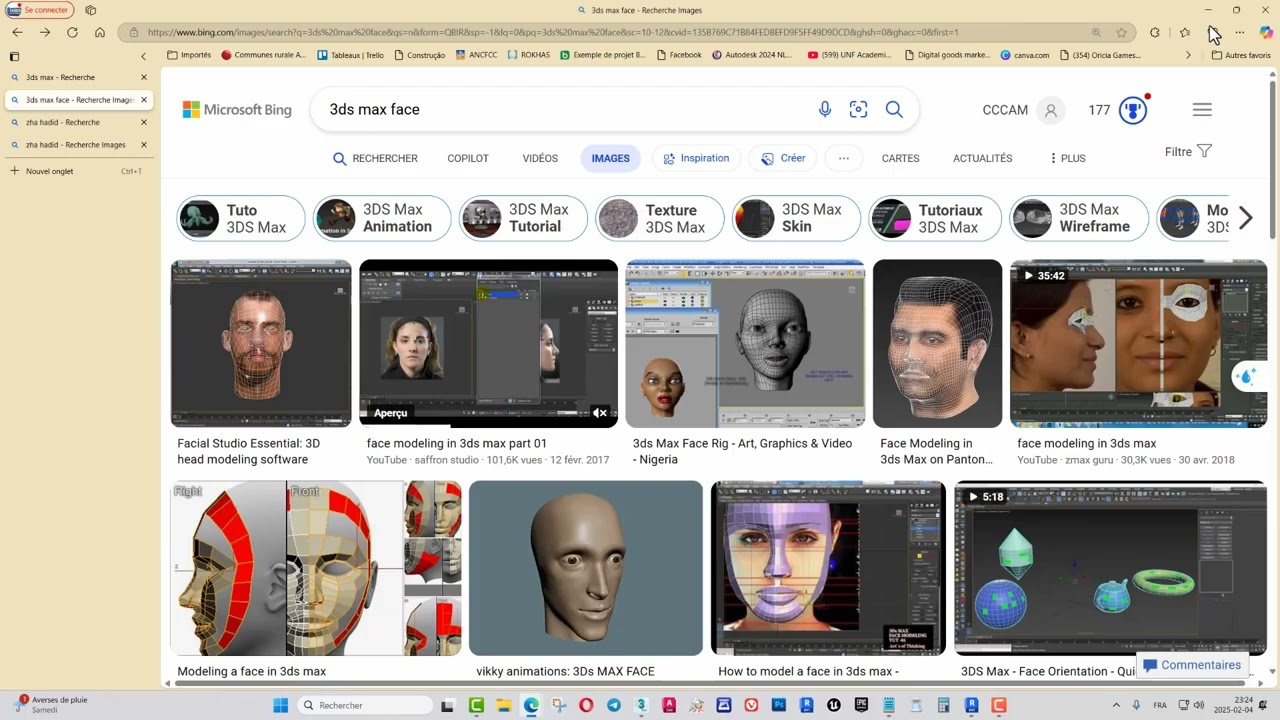Switch to ACTUALITÉS tab
The width and height of the screenshot is (1280, 720).
point(982,158)
